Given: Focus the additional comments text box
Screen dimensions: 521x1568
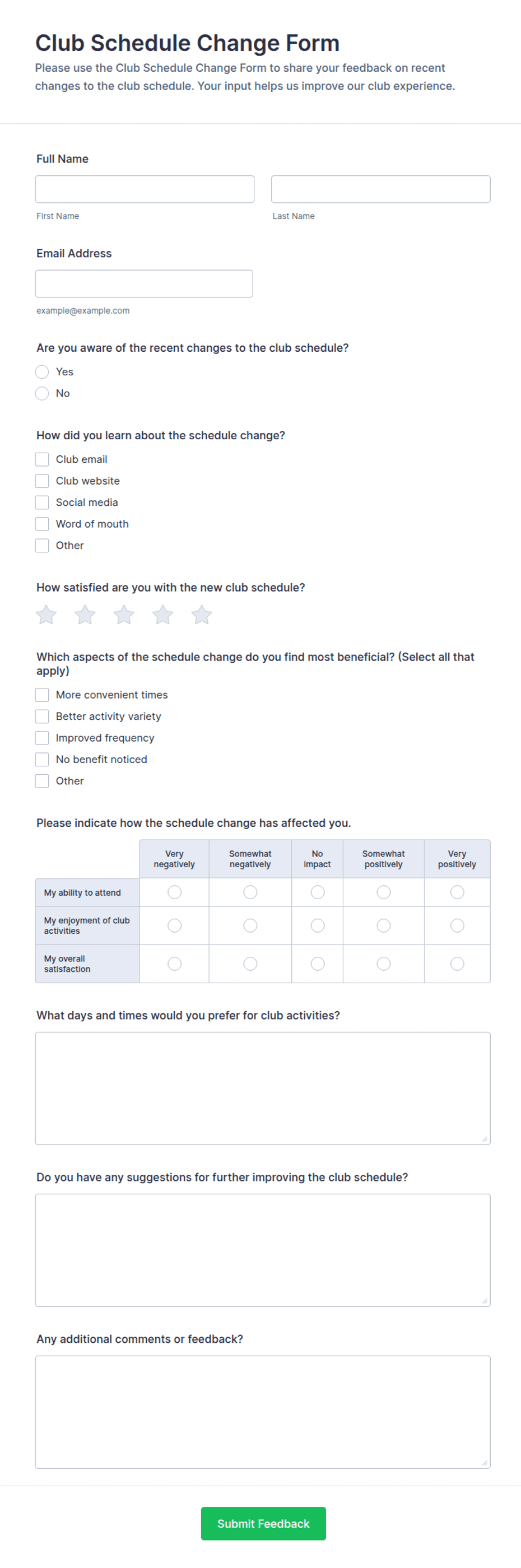Looking at the screenshot, I should [263, 1413].
